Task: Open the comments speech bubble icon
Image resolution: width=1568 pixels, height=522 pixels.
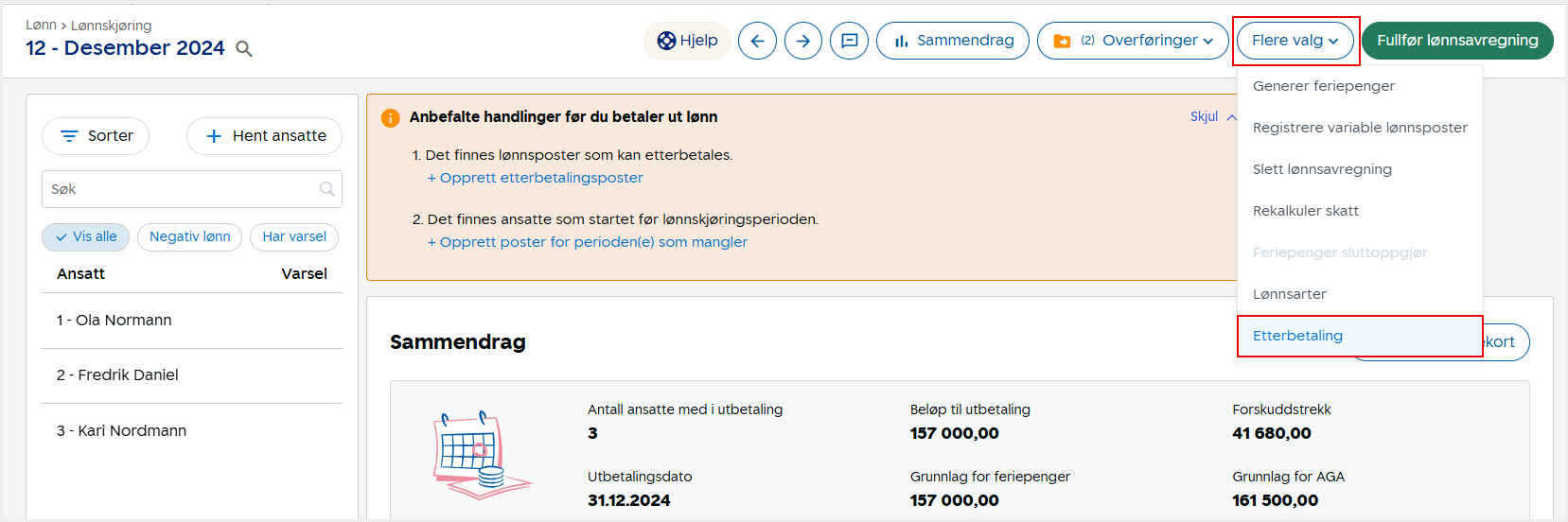Action: pyautogui.click(x=849, y=41)
